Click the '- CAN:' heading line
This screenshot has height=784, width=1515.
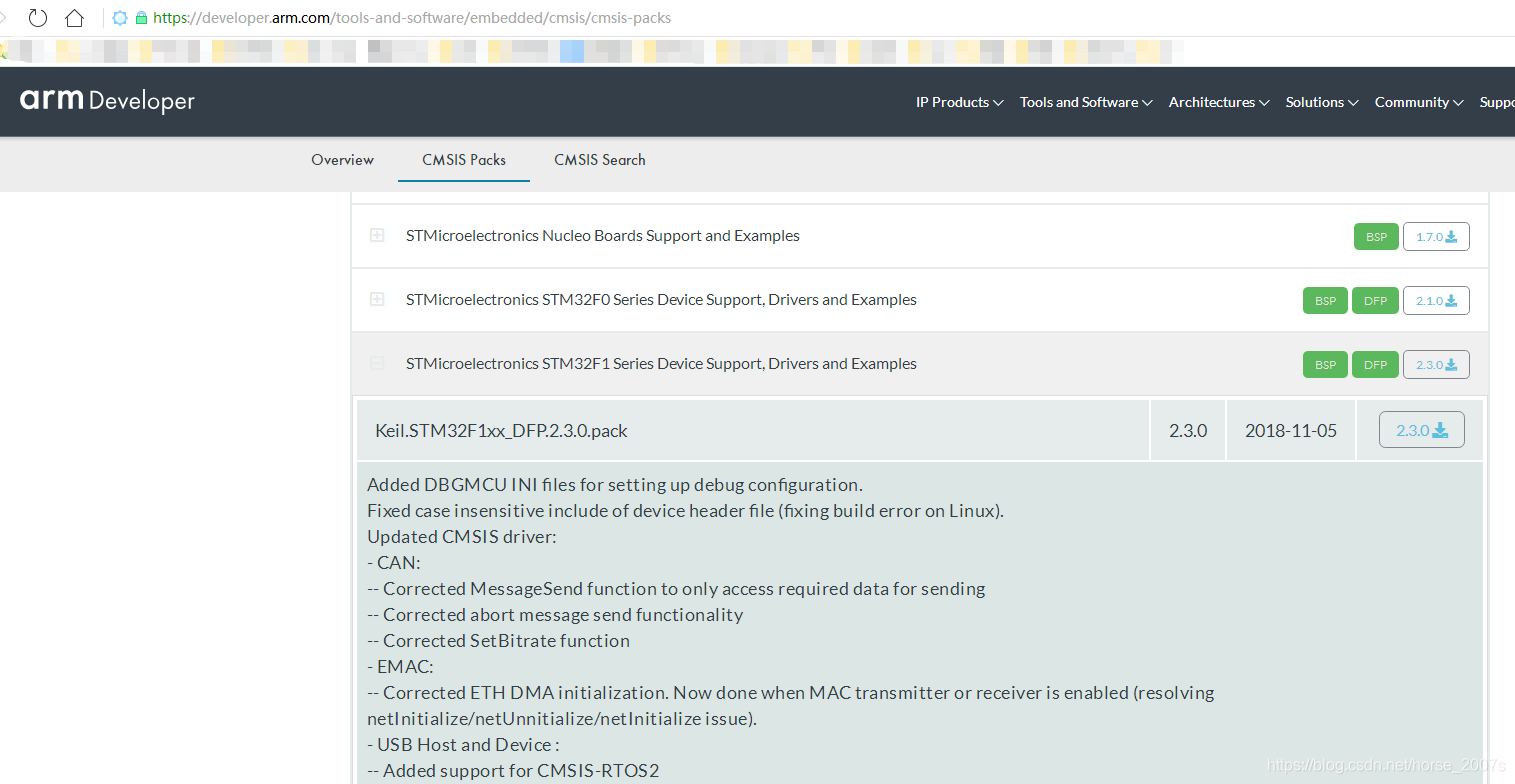tap(394, 563)
